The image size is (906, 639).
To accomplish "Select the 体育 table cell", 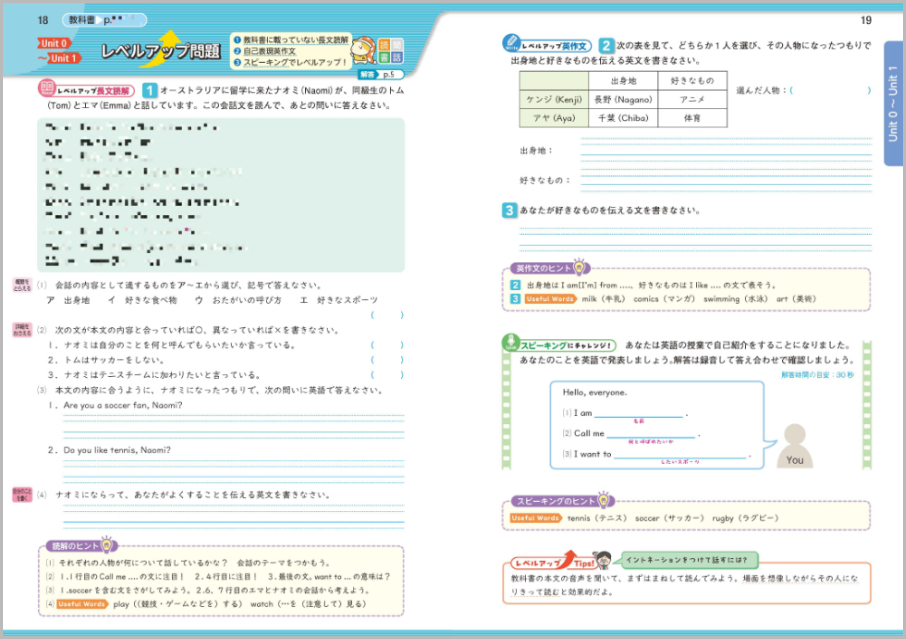I will [692, 118].
